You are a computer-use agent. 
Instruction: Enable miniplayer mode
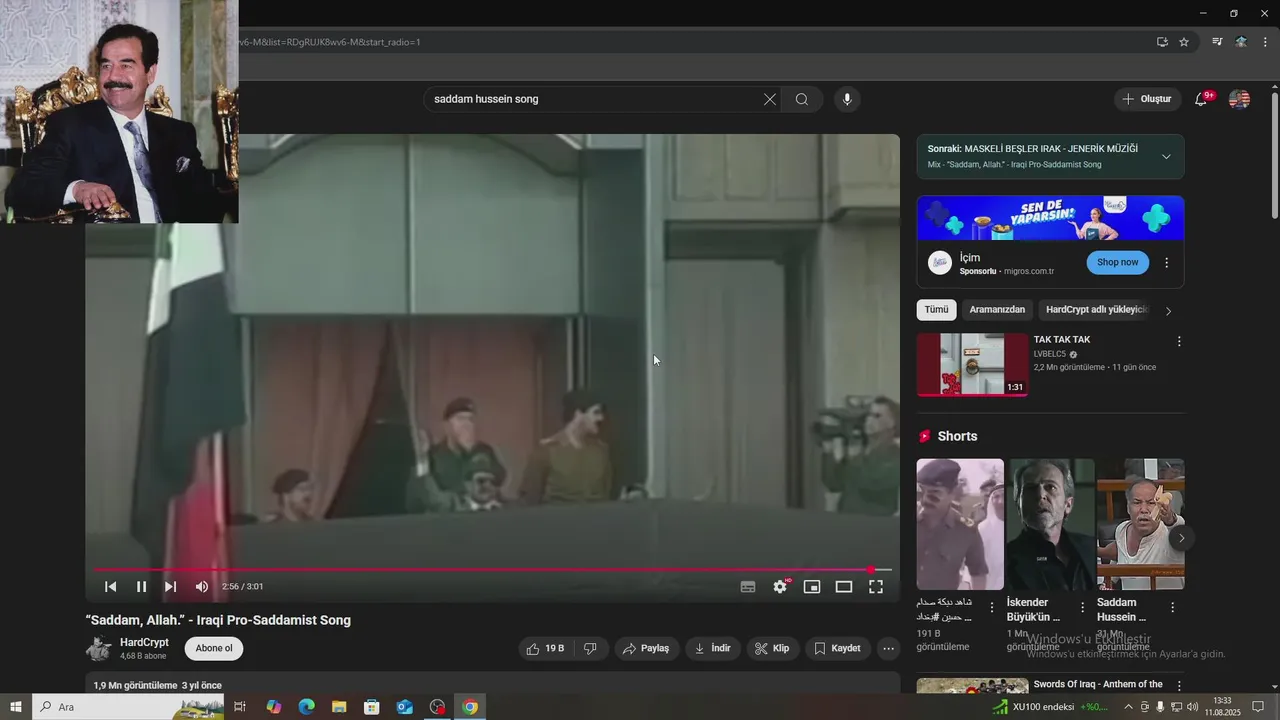(812, 587)
